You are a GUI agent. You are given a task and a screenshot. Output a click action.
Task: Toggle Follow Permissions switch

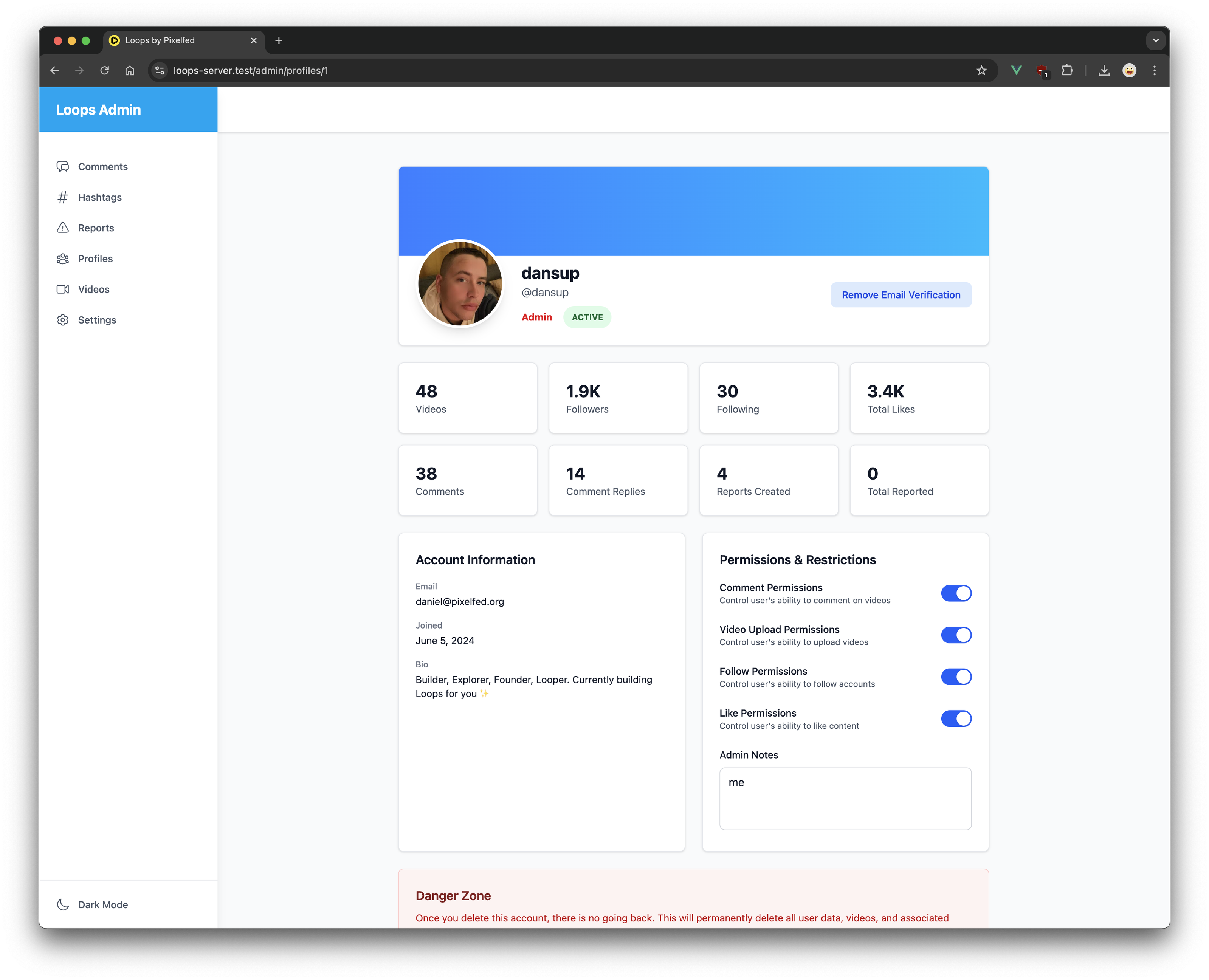point(956,677)
